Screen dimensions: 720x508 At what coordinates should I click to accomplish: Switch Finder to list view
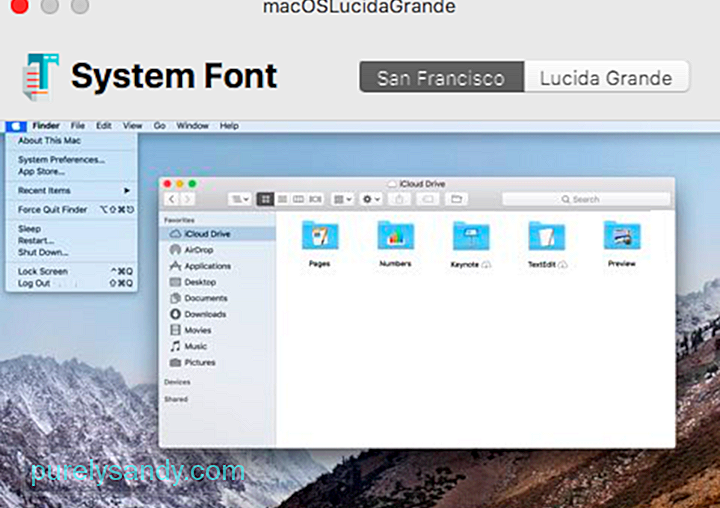282,199
